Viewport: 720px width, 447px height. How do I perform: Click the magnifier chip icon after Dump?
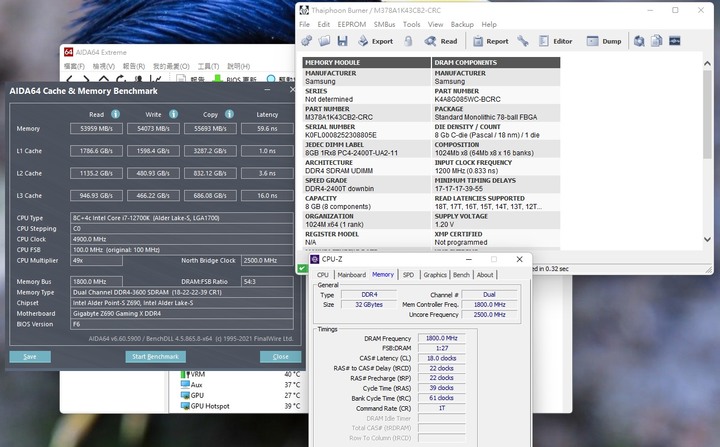pyautogui.click(x=639, y=41)
